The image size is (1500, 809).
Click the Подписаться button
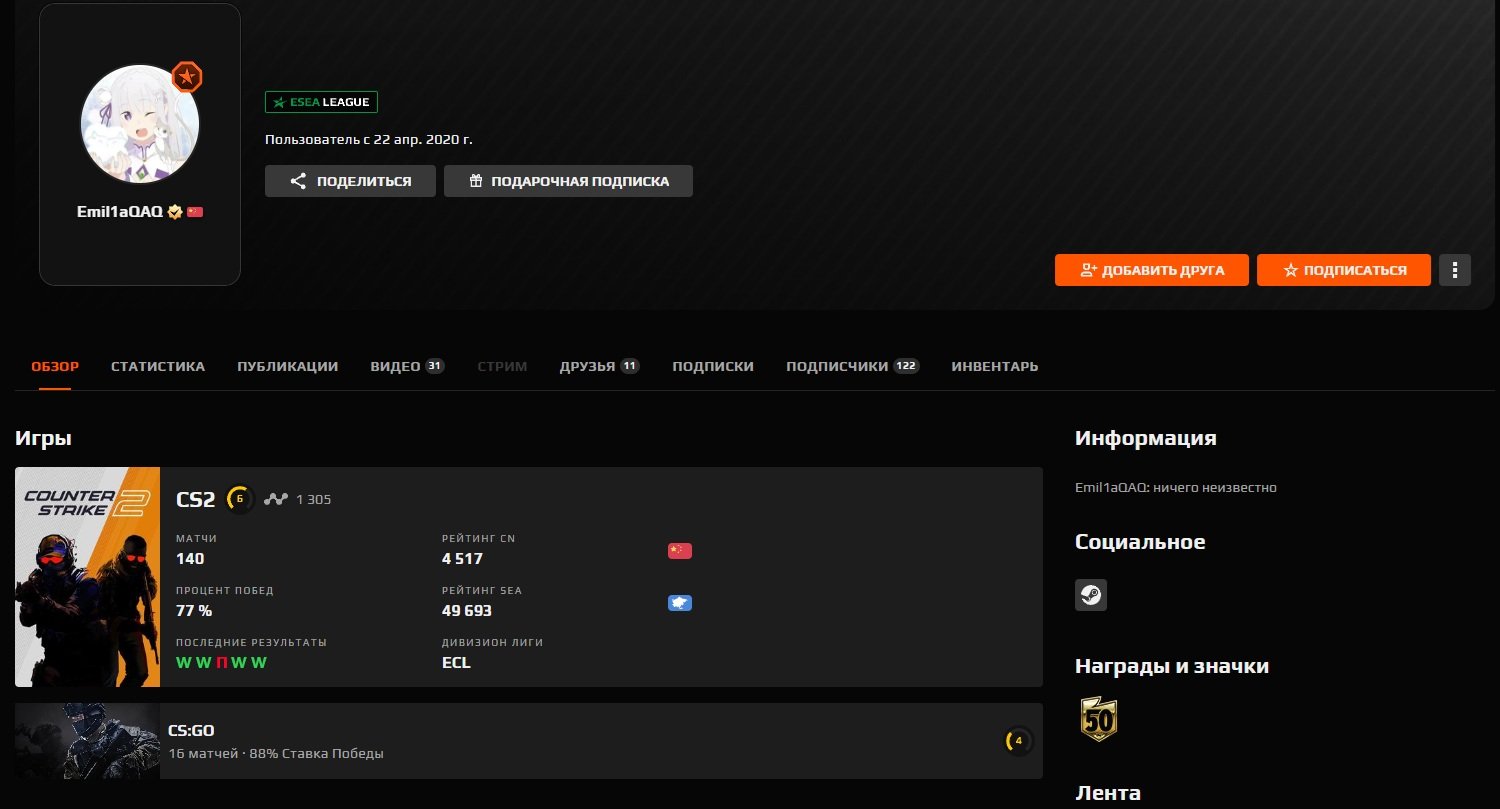[x=1344, y=270]
